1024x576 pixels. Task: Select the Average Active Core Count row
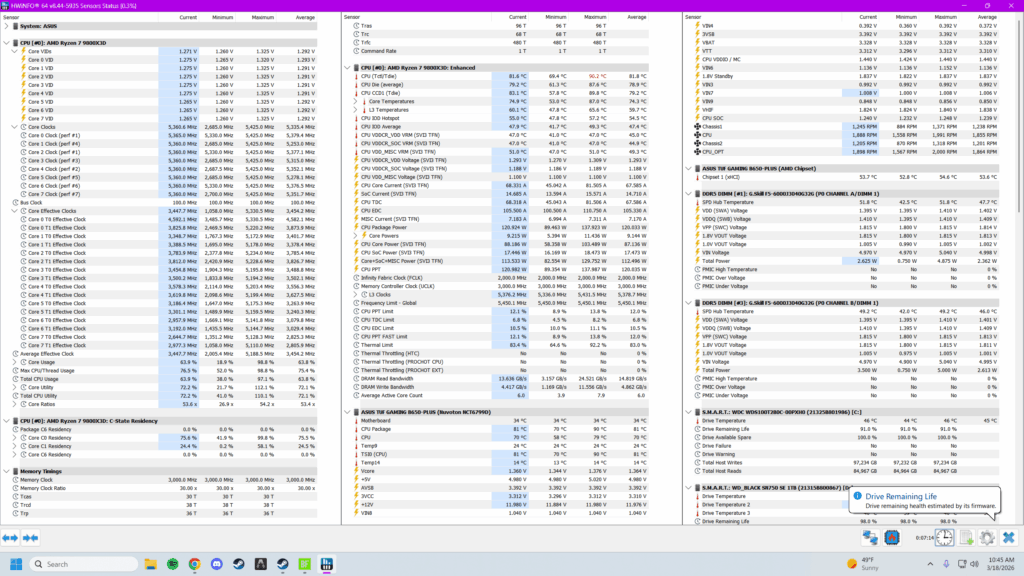(x=496, y=395)
